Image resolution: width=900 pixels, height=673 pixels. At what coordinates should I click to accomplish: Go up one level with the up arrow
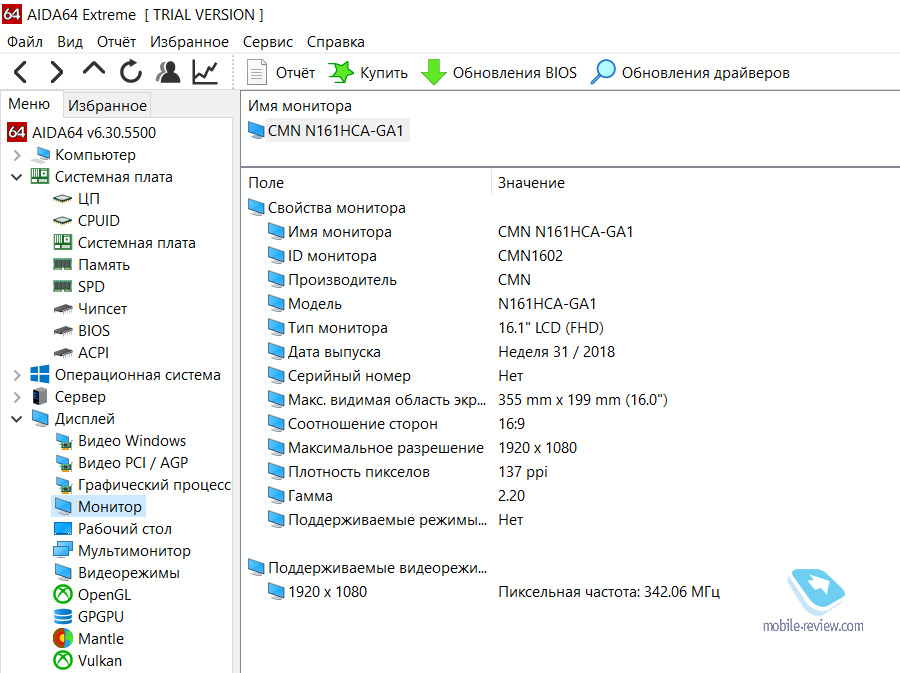[x=94, y=69]
